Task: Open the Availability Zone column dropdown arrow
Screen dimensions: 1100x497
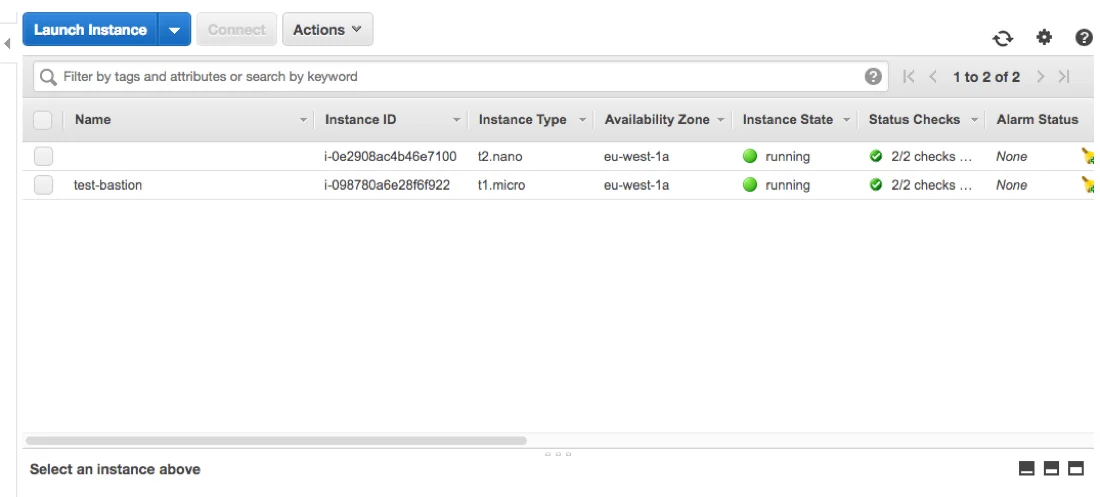Action: 720,120
